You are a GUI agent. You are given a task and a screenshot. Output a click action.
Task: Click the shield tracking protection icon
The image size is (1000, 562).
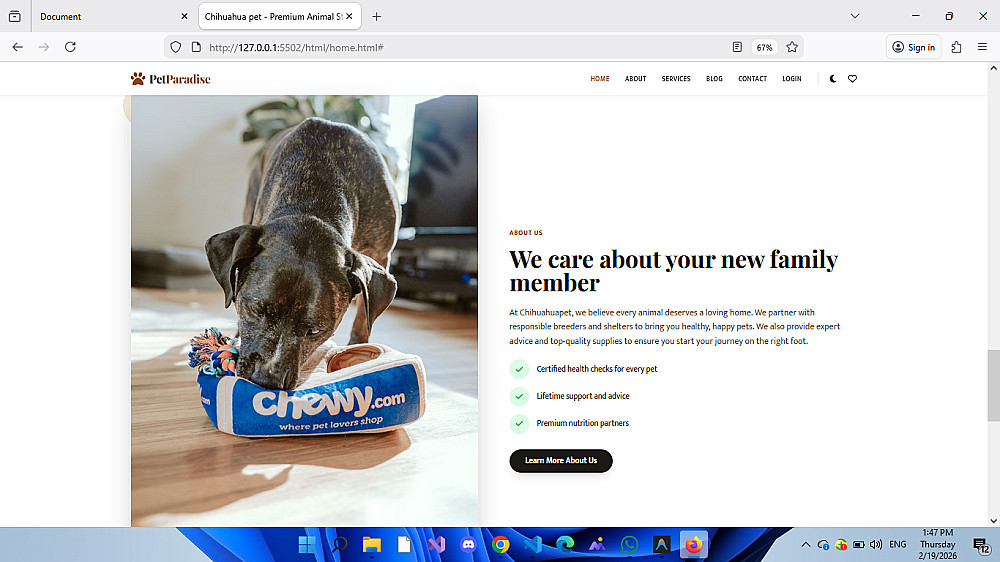pyautogui.click(x=176, y=47)
